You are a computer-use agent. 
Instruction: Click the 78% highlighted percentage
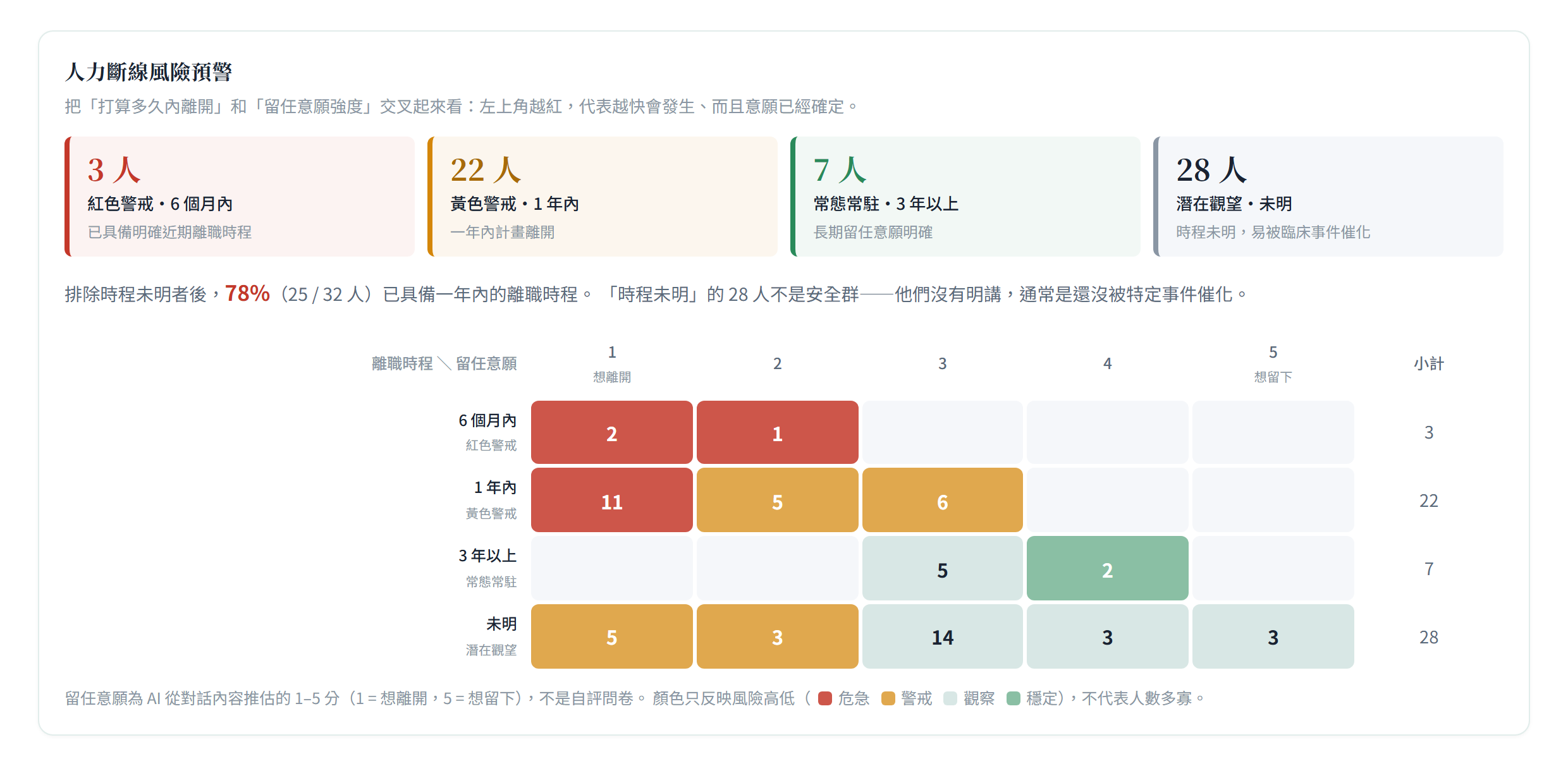(x=247, y=294)
